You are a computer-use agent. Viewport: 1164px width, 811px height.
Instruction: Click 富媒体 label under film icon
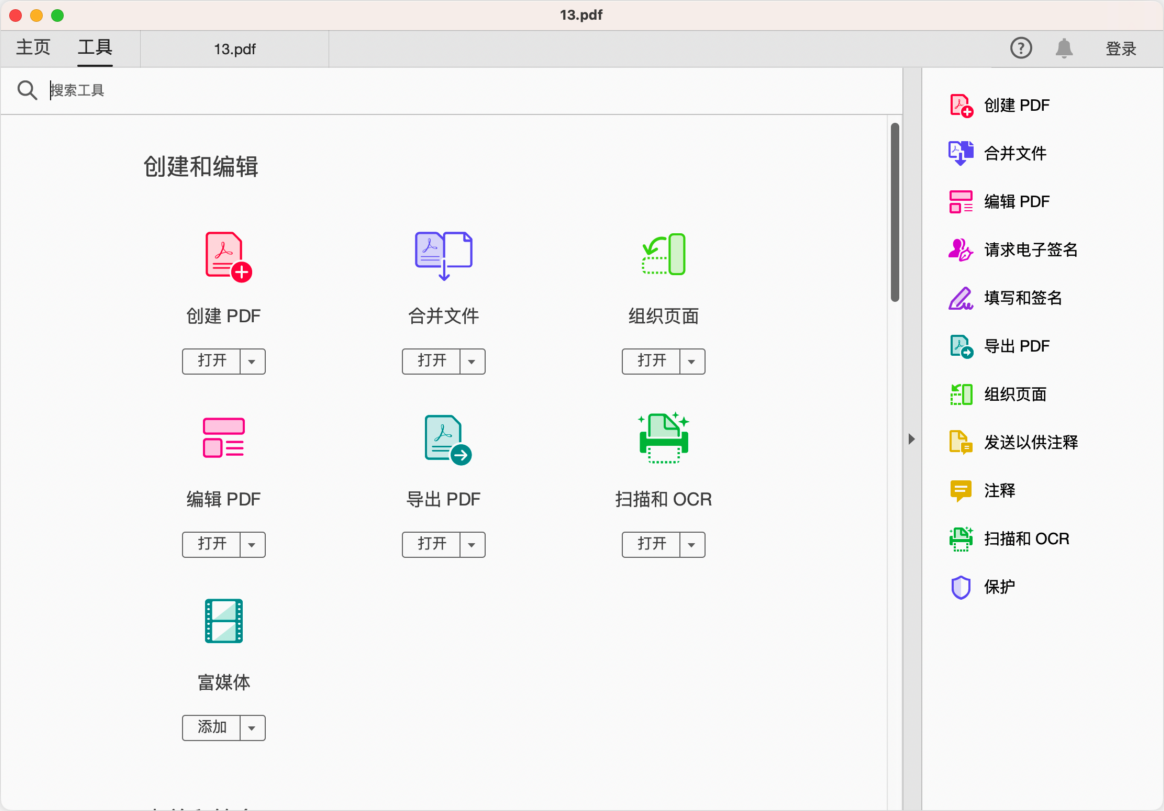(x=223, y=683)
